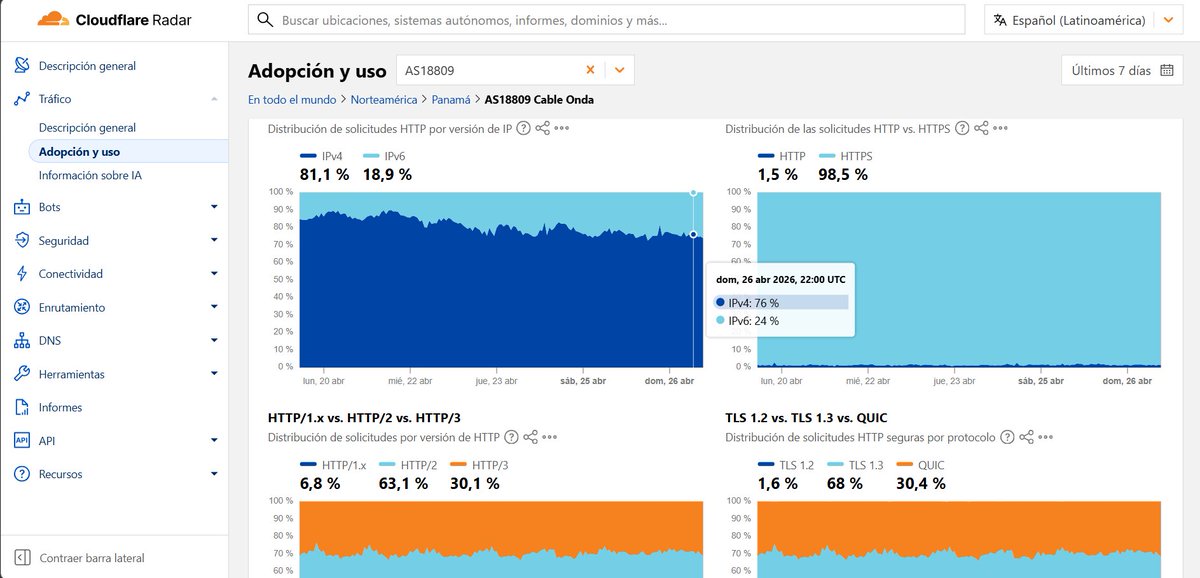The image size is (1200, 578).
Task: Open help for HTTP version chart
Action: click(511, 437)
